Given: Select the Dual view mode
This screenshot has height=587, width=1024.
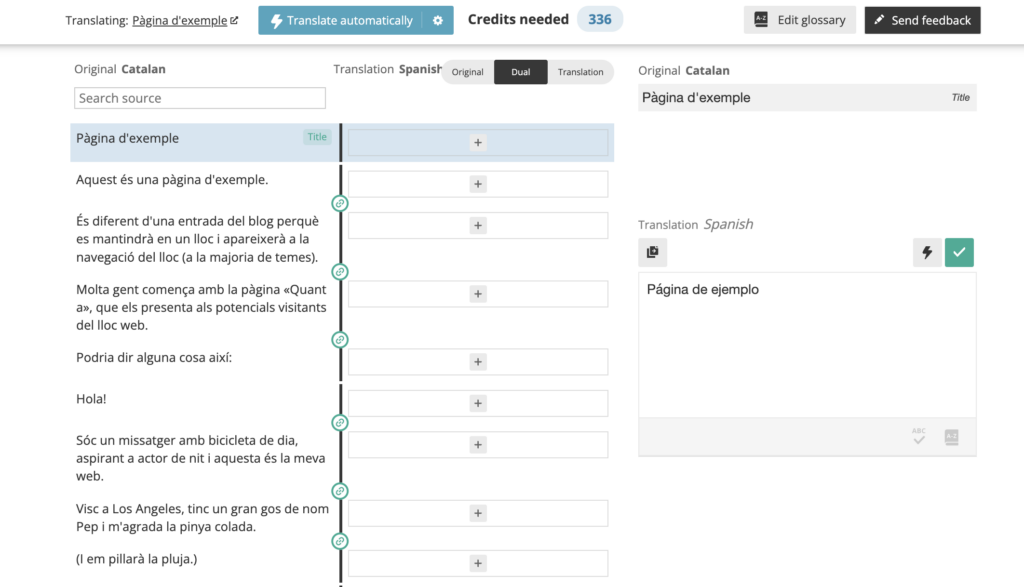Looking at the screenshot, I should [x=520, y=72].
